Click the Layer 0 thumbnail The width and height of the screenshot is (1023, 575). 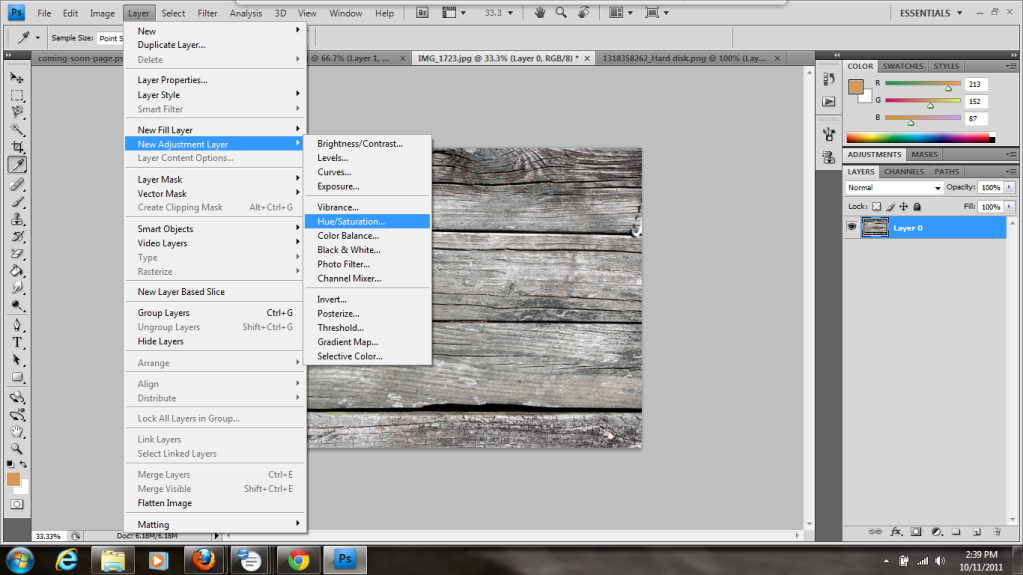click(875, 227)
